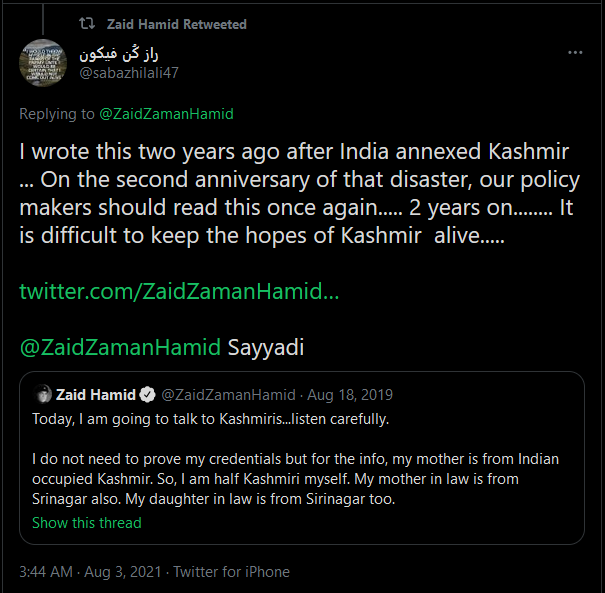Open the "Zaid Hamid Retweeted" link
This screenshot has height=593, width=605.
176,24
